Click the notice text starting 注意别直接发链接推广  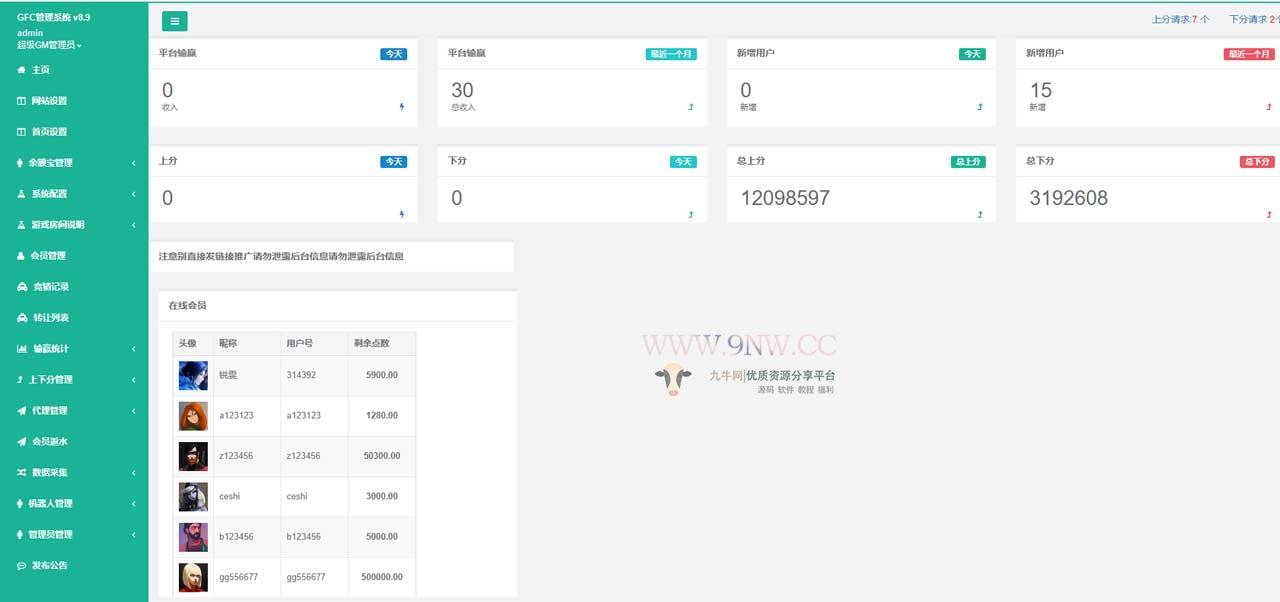click(x=281, y=256)
